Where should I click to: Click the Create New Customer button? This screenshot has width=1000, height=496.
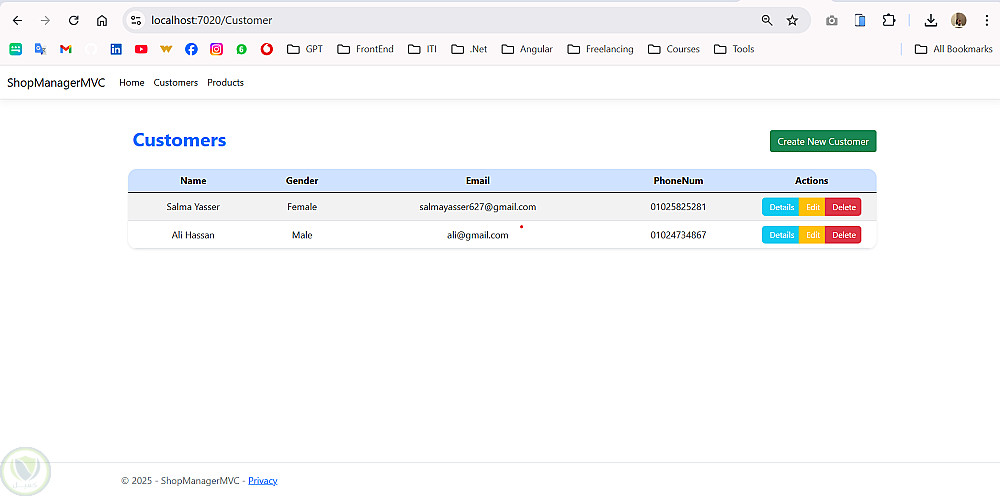tap(823, 142)
